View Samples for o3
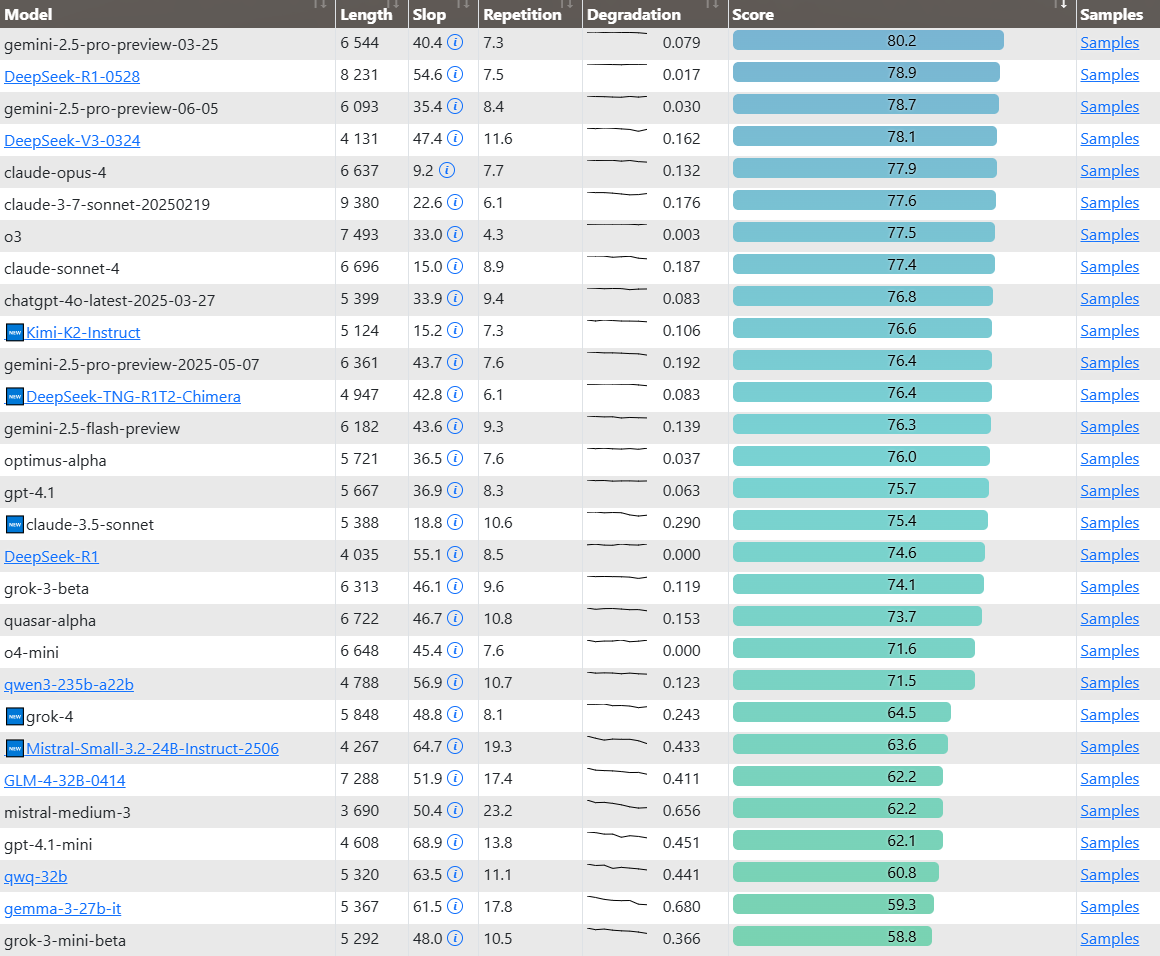 click(x=1109, y=235)
